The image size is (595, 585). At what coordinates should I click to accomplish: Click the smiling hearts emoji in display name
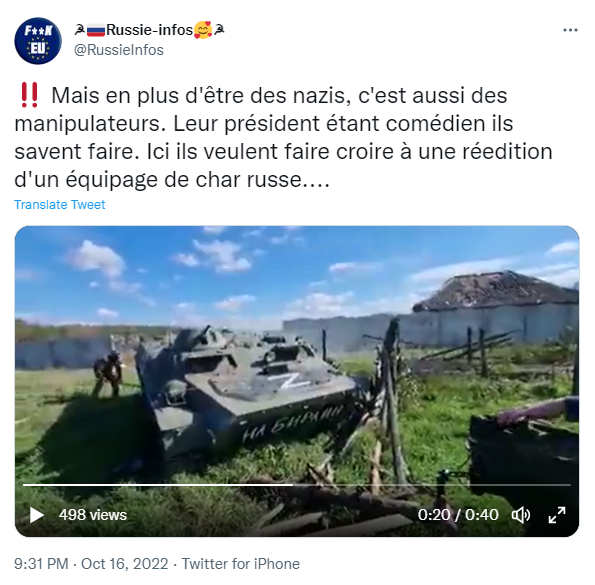click(x=203, y=30)
